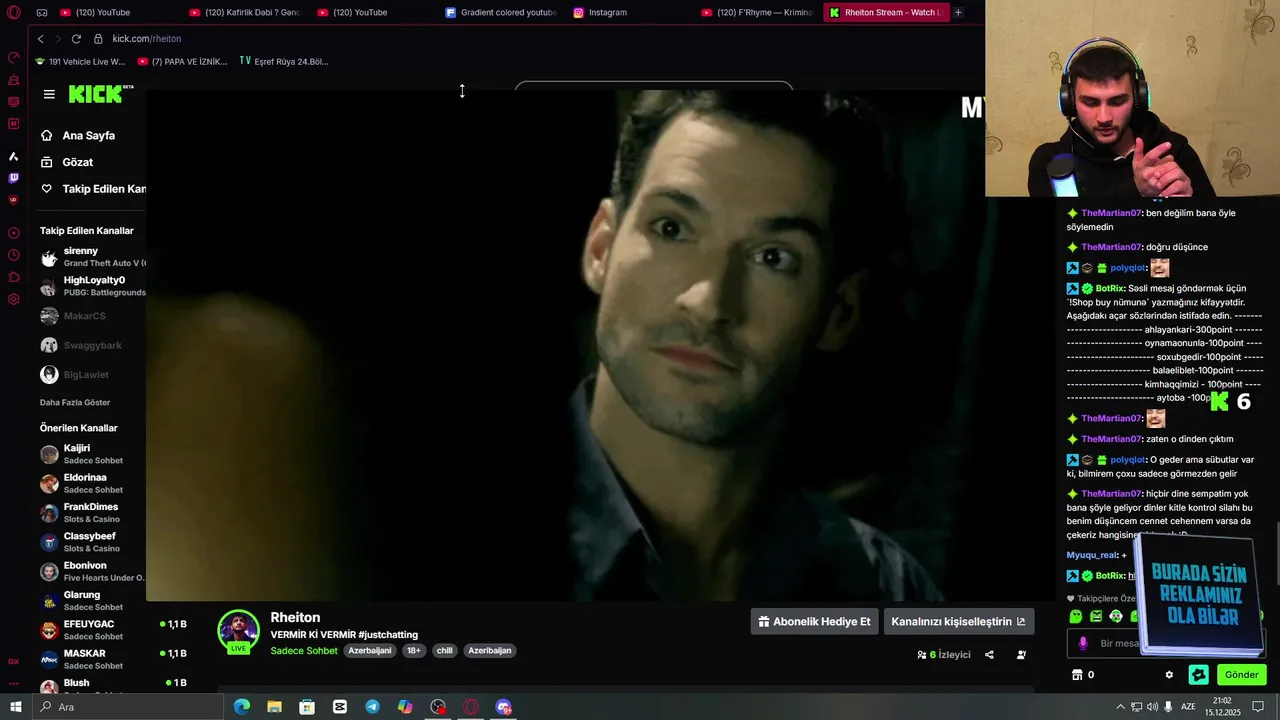Open Telegram from the taskbar
Viewport: 1280px width, 720px height.
[x=372, y=707]
